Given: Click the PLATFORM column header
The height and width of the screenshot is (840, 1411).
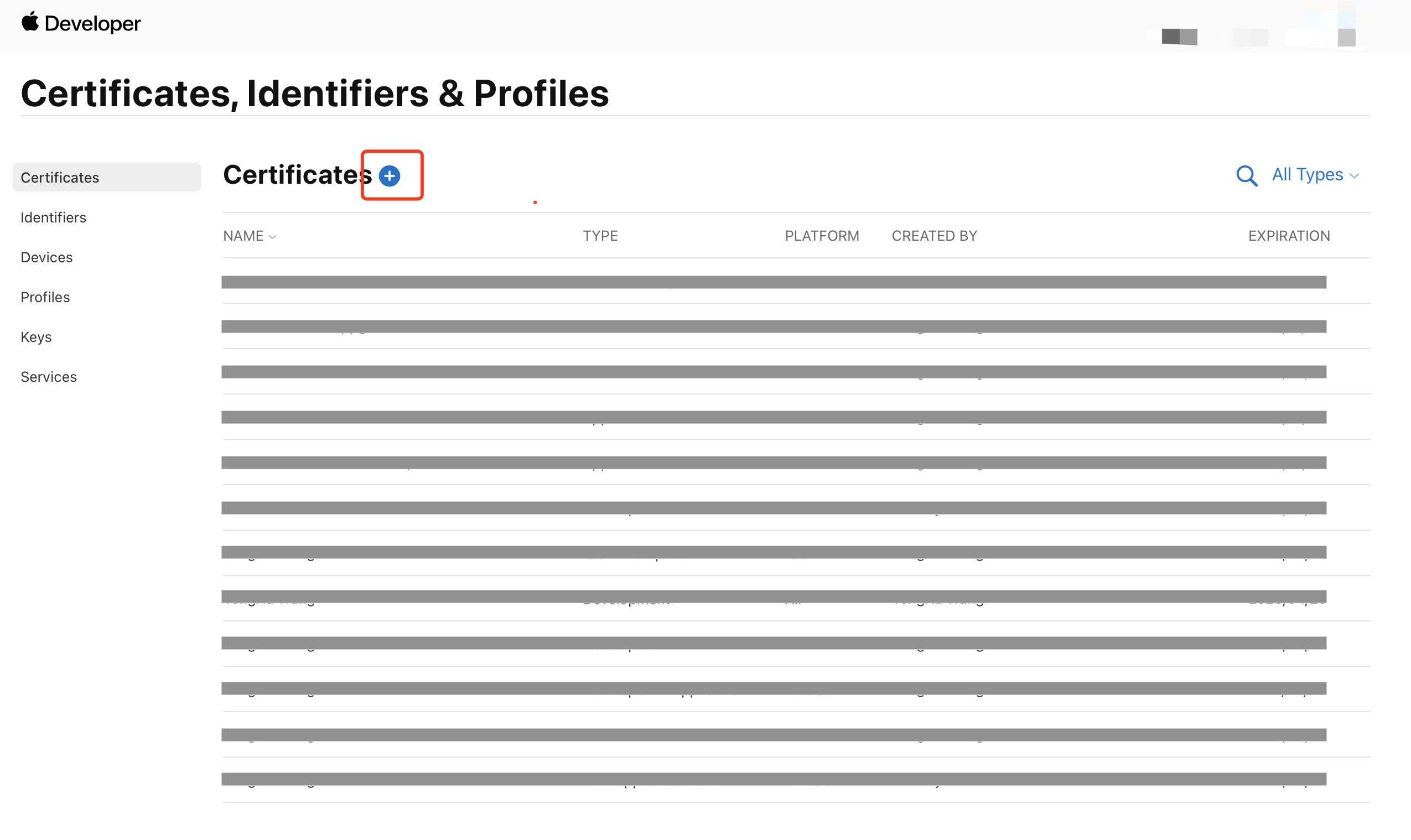Looking at the screenshot, I should click(822, 236).
